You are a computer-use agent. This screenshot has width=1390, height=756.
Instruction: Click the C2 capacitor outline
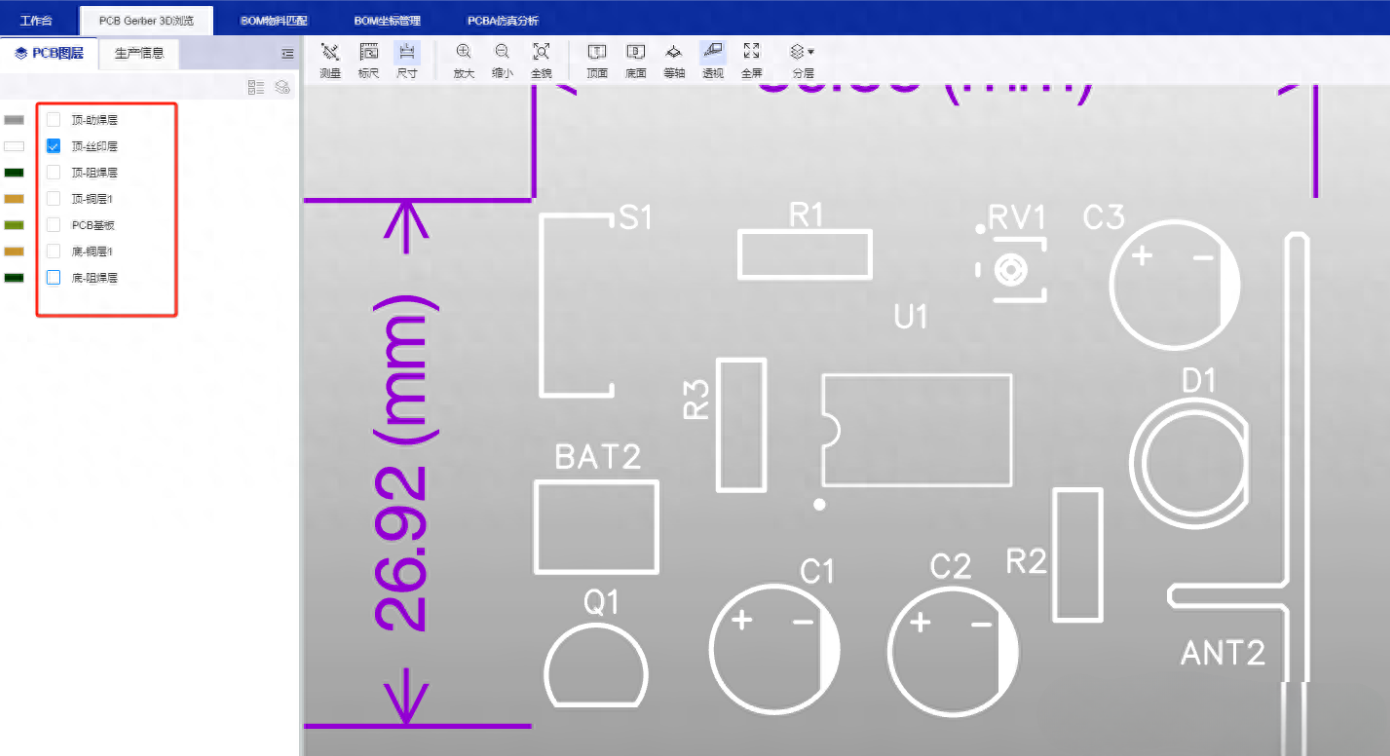coord(954,650)
